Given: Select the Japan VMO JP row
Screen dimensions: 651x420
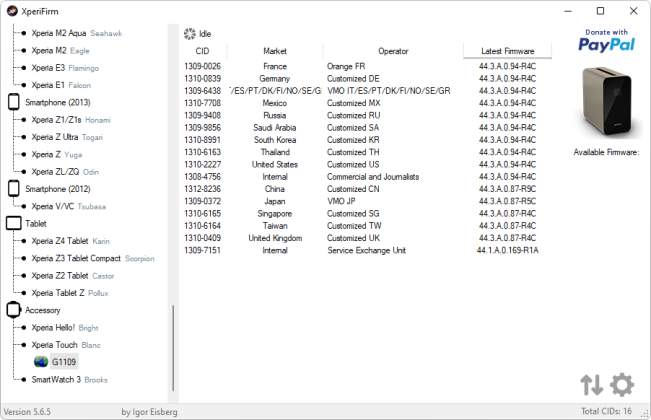Looking at the screenshot, I should point(367,201).
